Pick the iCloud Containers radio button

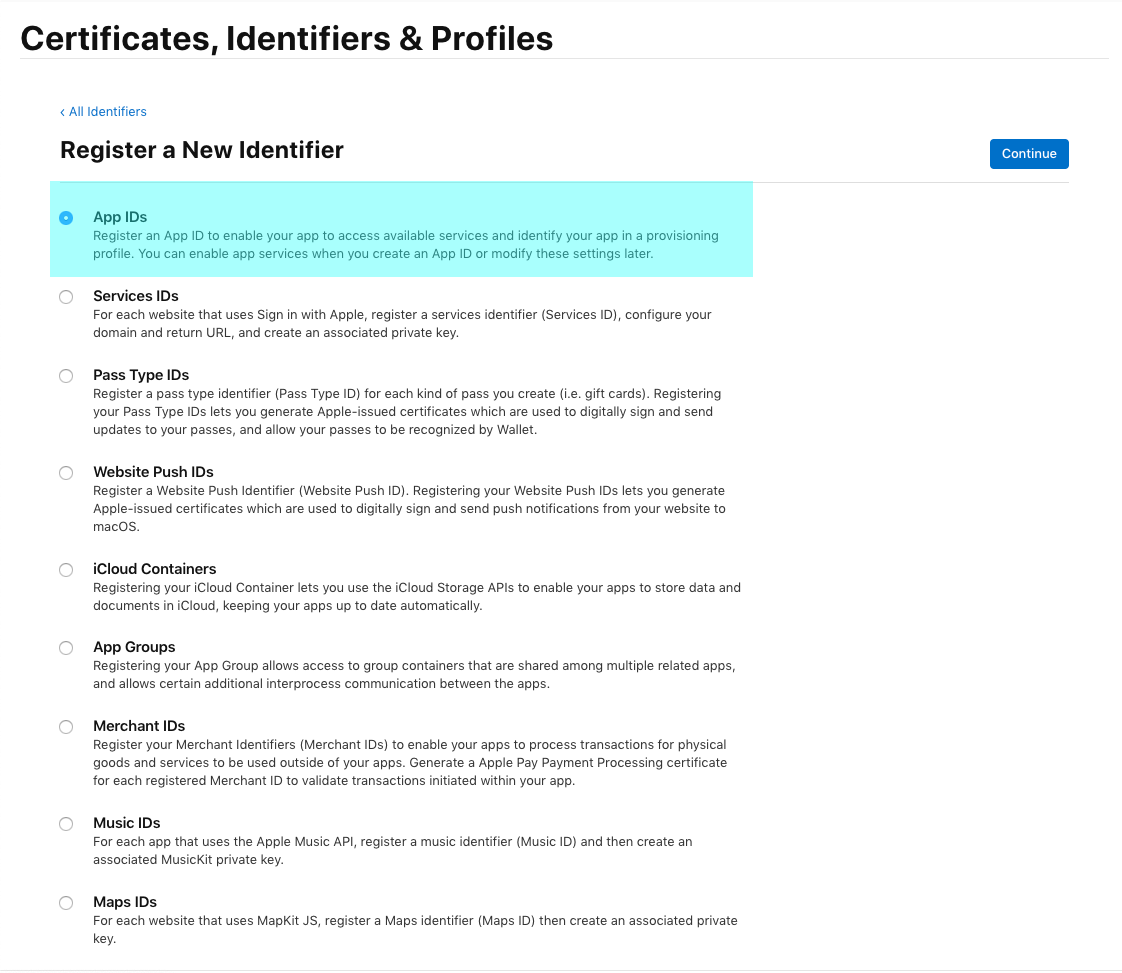(66, 570)
